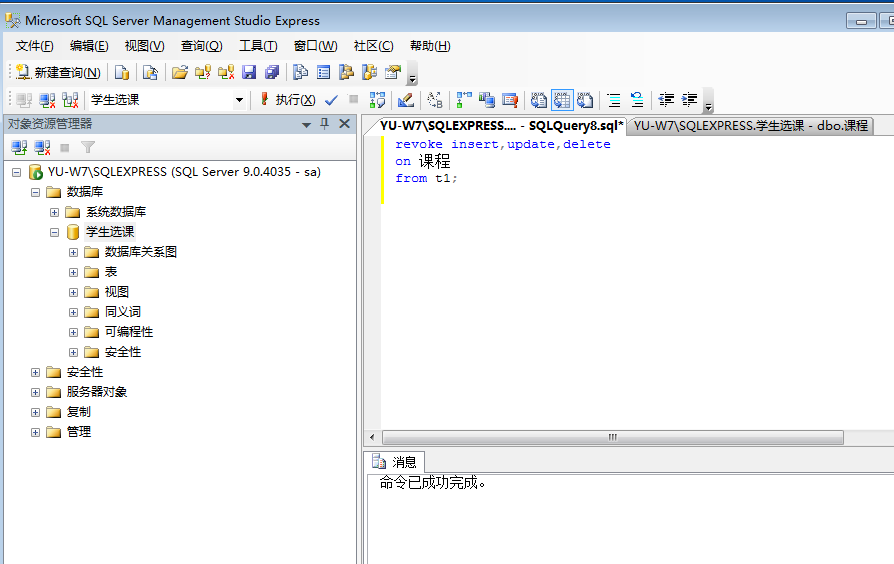The height and width of the screenshot is (564, 894).
Task: Click the 执行(X) execute button
Action: tap(288, 100)
